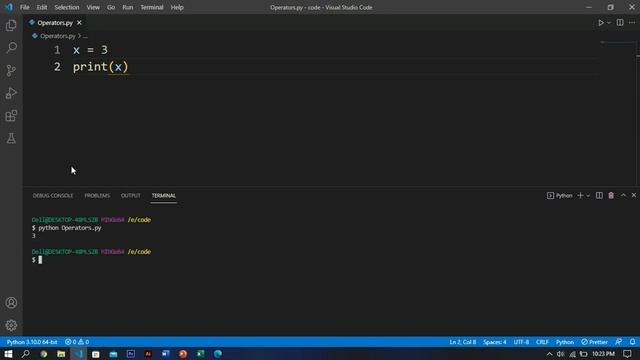Kill terminal with the trash icon

(611, 196)
